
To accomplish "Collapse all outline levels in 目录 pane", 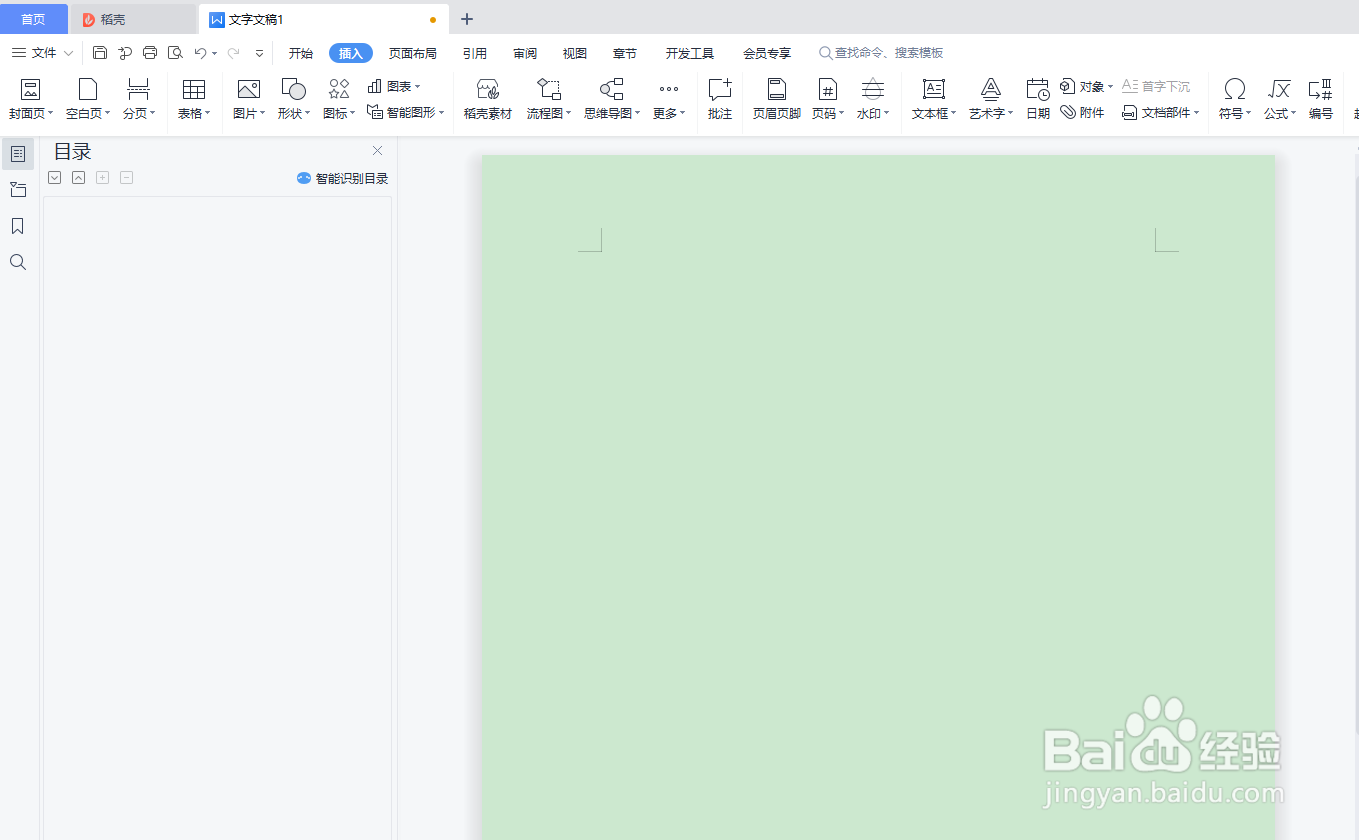I will coord(78,177).
